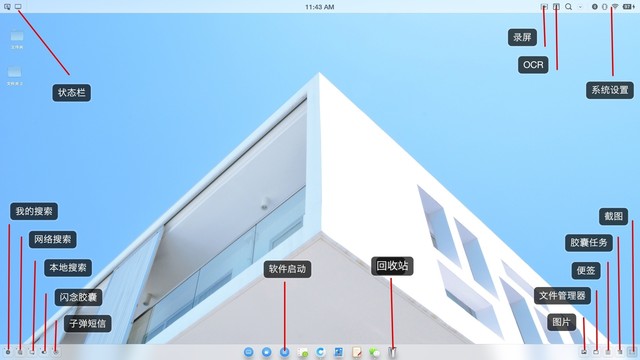Toggle the Idea Capsule (闪念胶囊) icon

tap(44, 352)
